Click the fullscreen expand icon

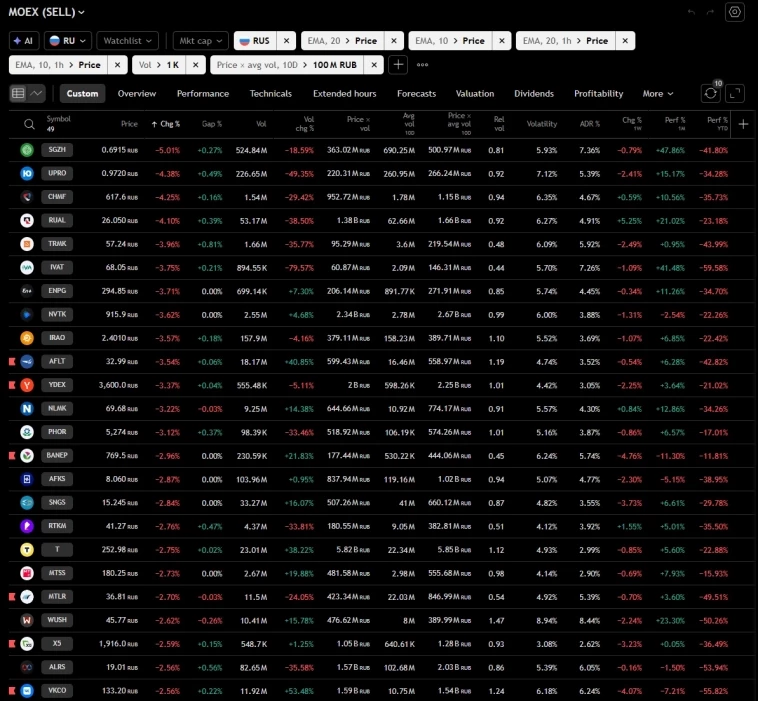tap(735, 93)
